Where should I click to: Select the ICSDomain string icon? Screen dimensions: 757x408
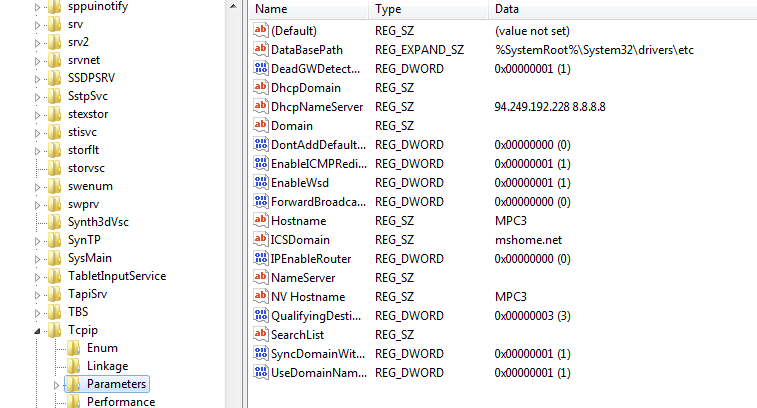click(261, 239)
